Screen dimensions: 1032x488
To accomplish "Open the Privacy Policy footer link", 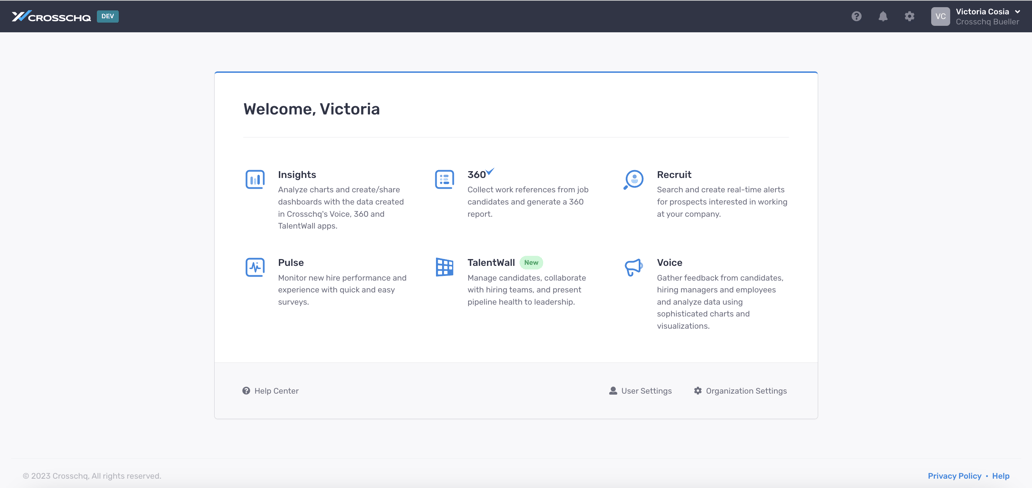I will [x=954, y=476].
